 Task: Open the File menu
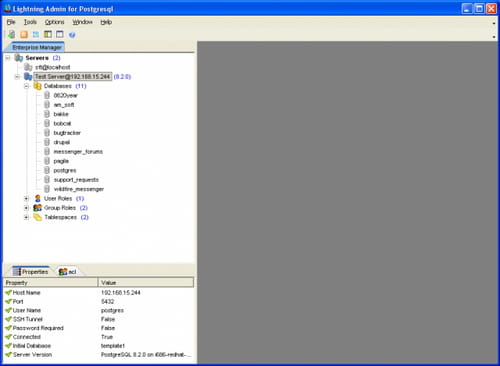(11, 22)
